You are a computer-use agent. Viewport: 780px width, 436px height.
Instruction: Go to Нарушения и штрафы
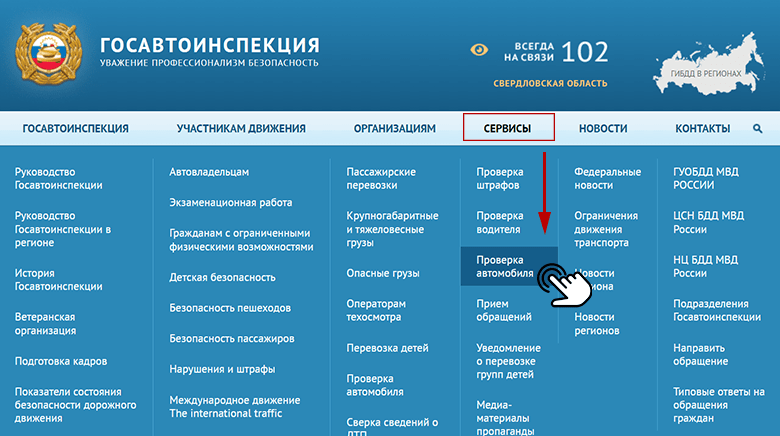222,369
